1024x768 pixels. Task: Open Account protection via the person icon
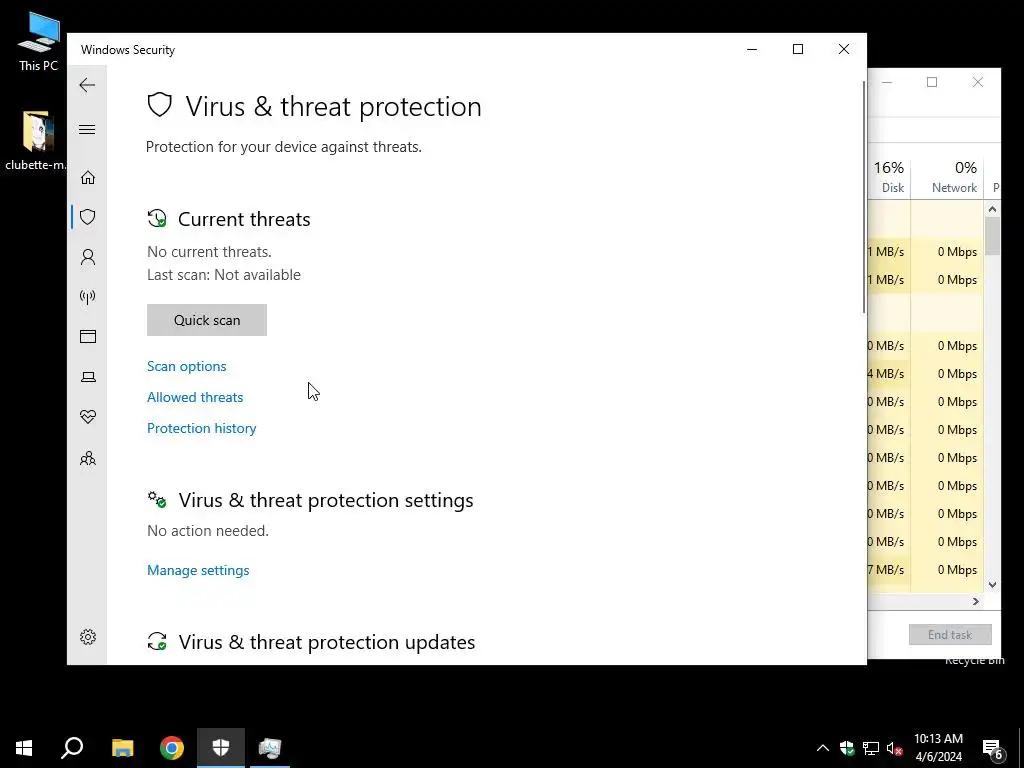click(88, 257)
